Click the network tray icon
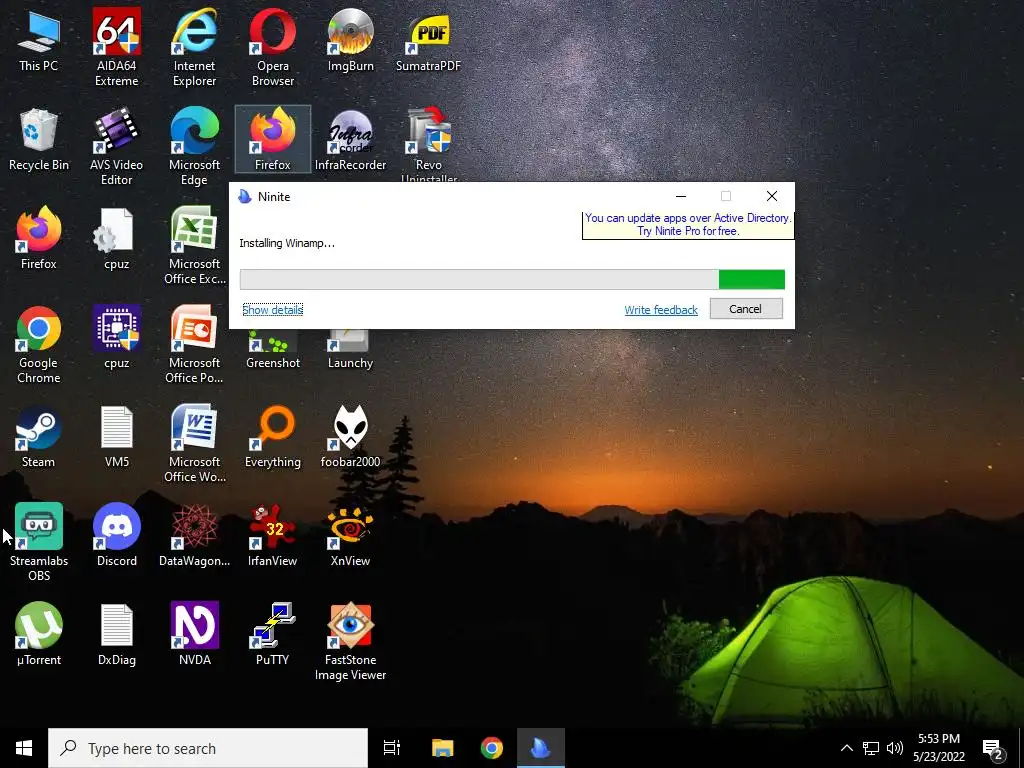 871,748
